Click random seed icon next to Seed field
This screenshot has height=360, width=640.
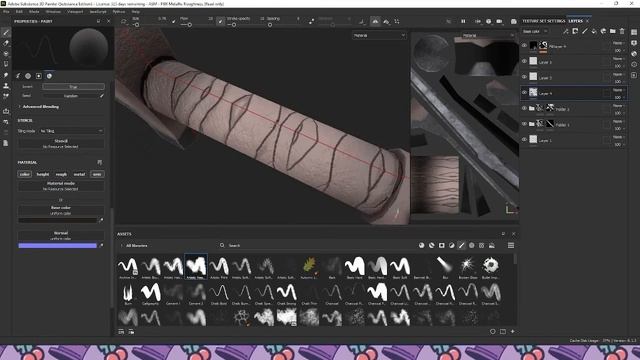(x=102, y=96)
